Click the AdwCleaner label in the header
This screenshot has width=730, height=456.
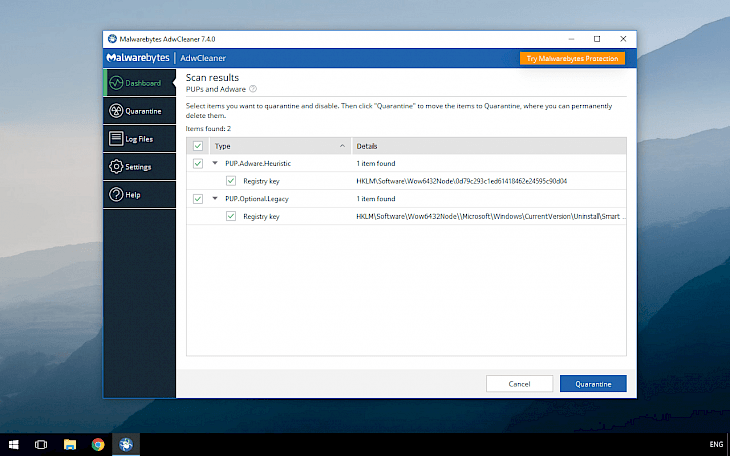[203, 58]
